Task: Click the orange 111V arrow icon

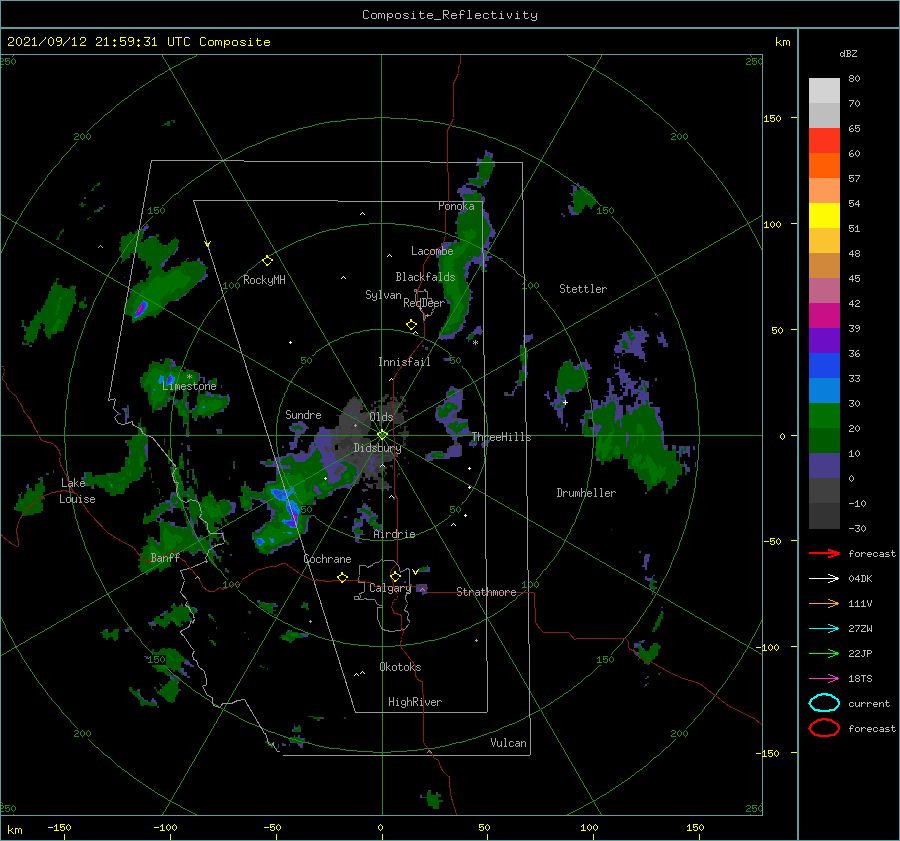Action: click(x=824, y=603)
